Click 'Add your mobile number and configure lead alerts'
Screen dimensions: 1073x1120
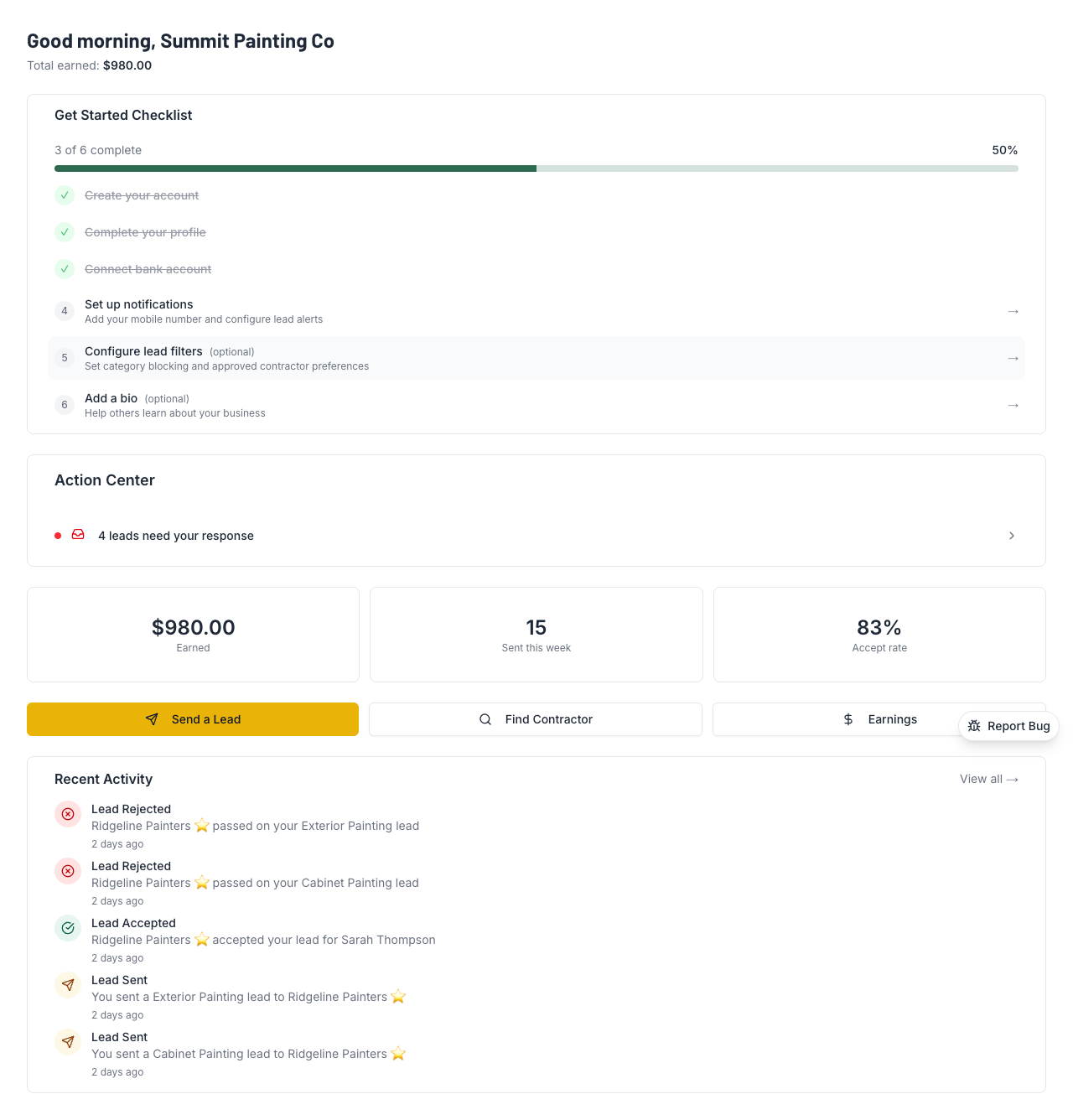204,319
